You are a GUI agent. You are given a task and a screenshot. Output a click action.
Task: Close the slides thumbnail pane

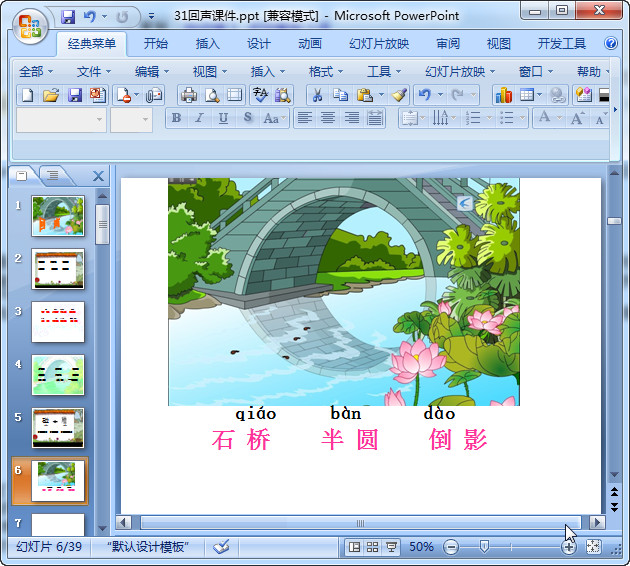click(x=98, y=176)
